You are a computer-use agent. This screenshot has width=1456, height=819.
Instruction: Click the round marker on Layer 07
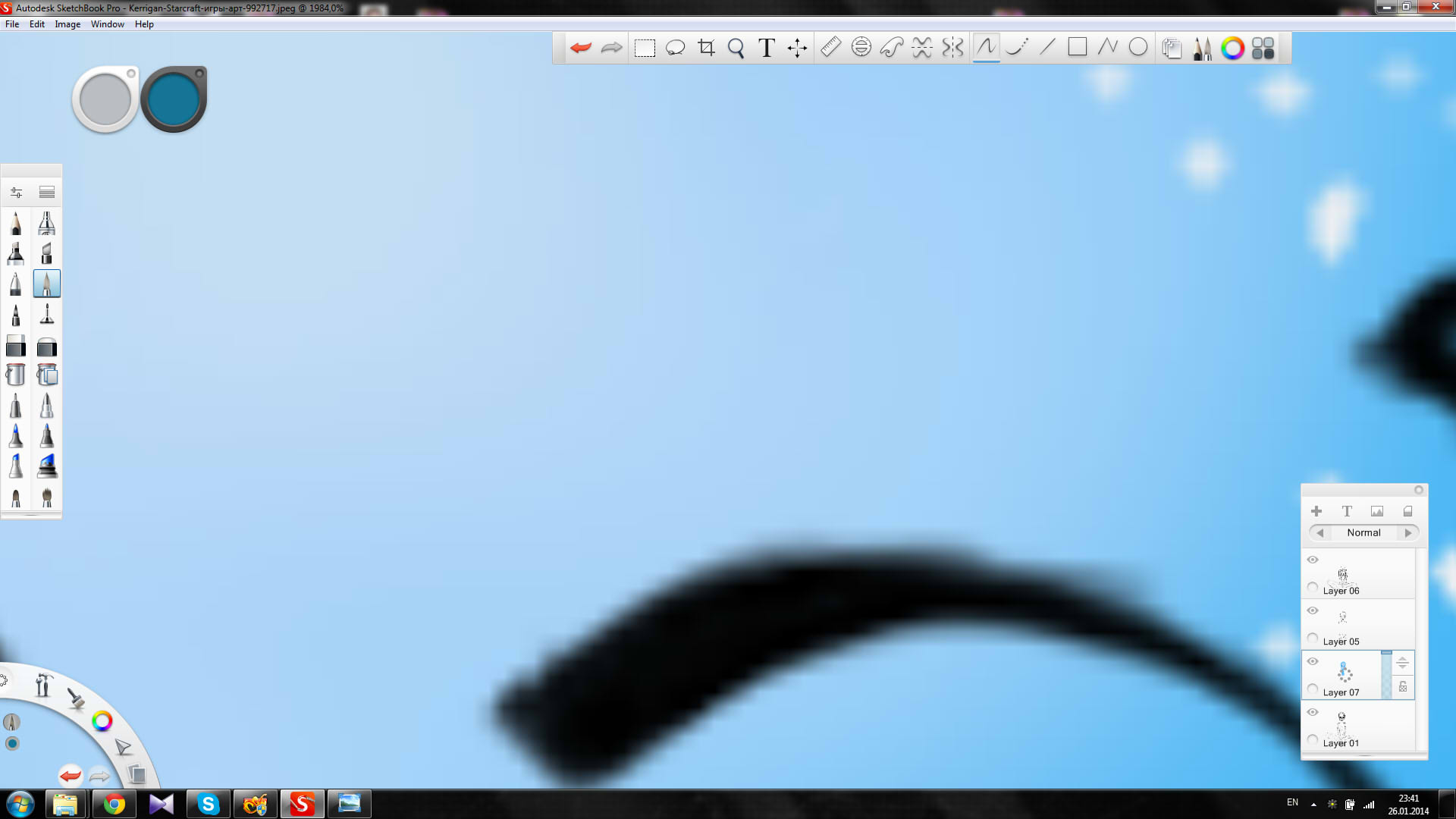(1313, 689)
